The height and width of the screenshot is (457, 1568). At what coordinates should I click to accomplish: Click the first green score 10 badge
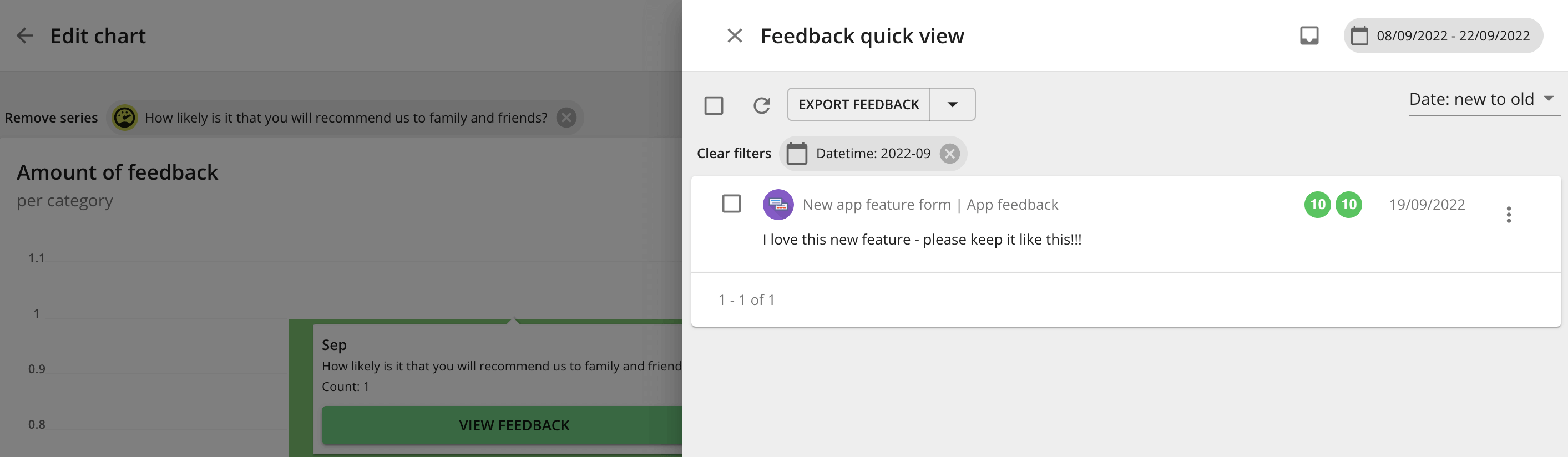point(1317,205)
